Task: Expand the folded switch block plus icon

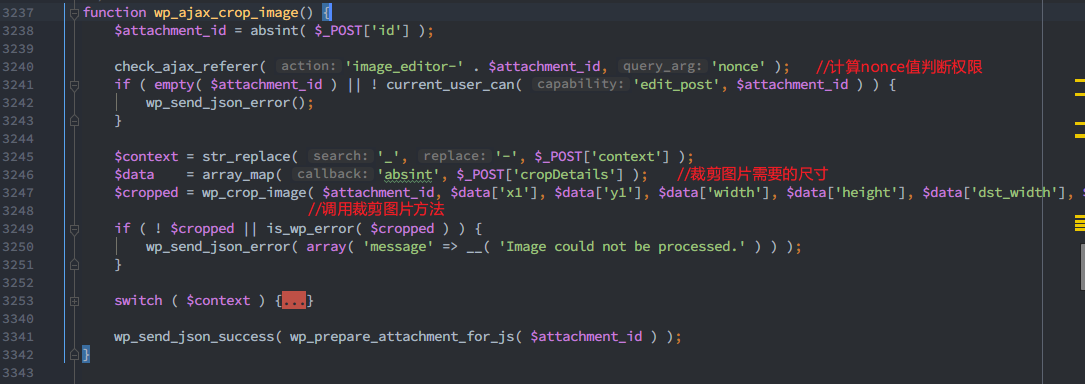Action: coord(75,301)
